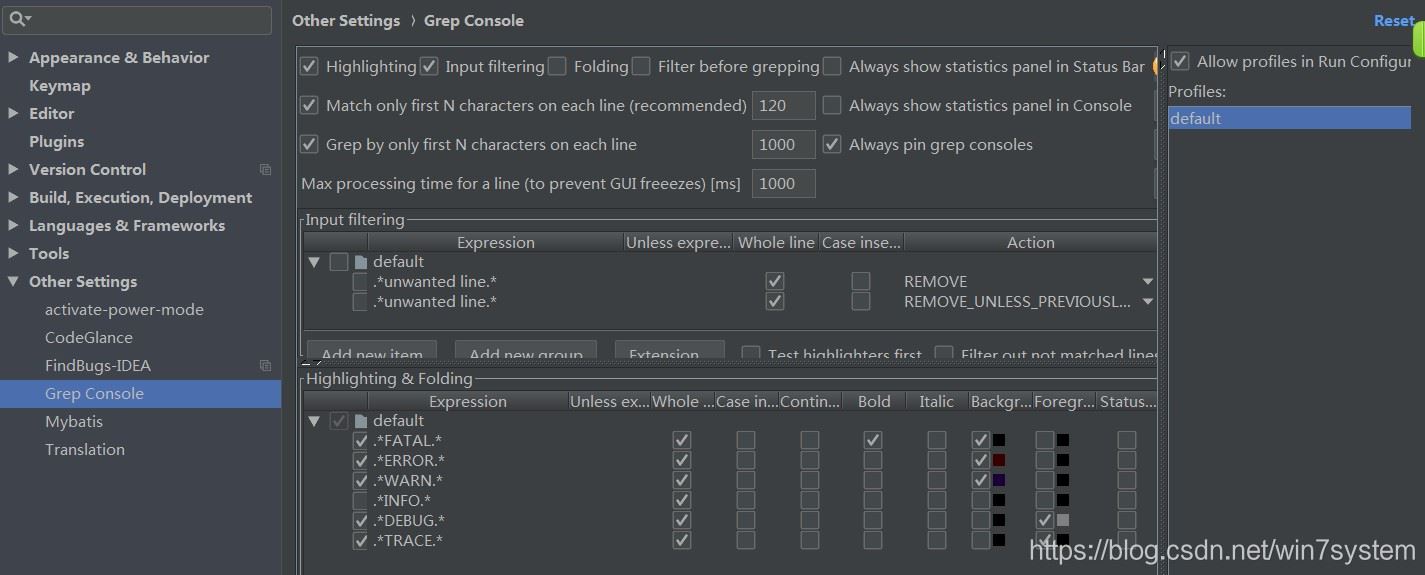
Task: Click the WARN row background color swatch
Action: tap(999, 481)
